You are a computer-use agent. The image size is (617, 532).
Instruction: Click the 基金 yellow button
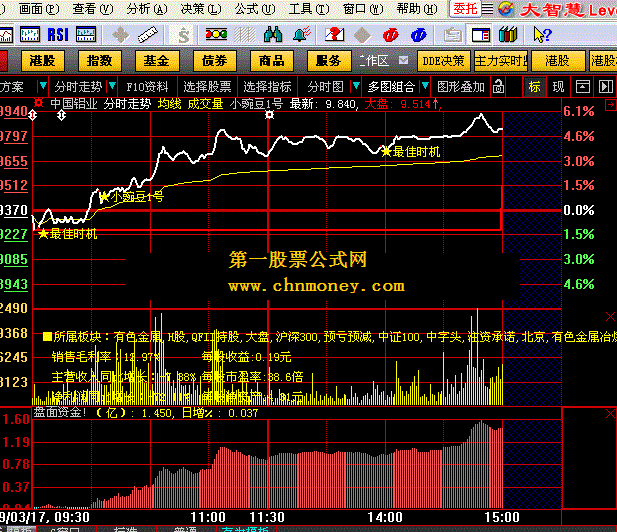tap(156, 61)
